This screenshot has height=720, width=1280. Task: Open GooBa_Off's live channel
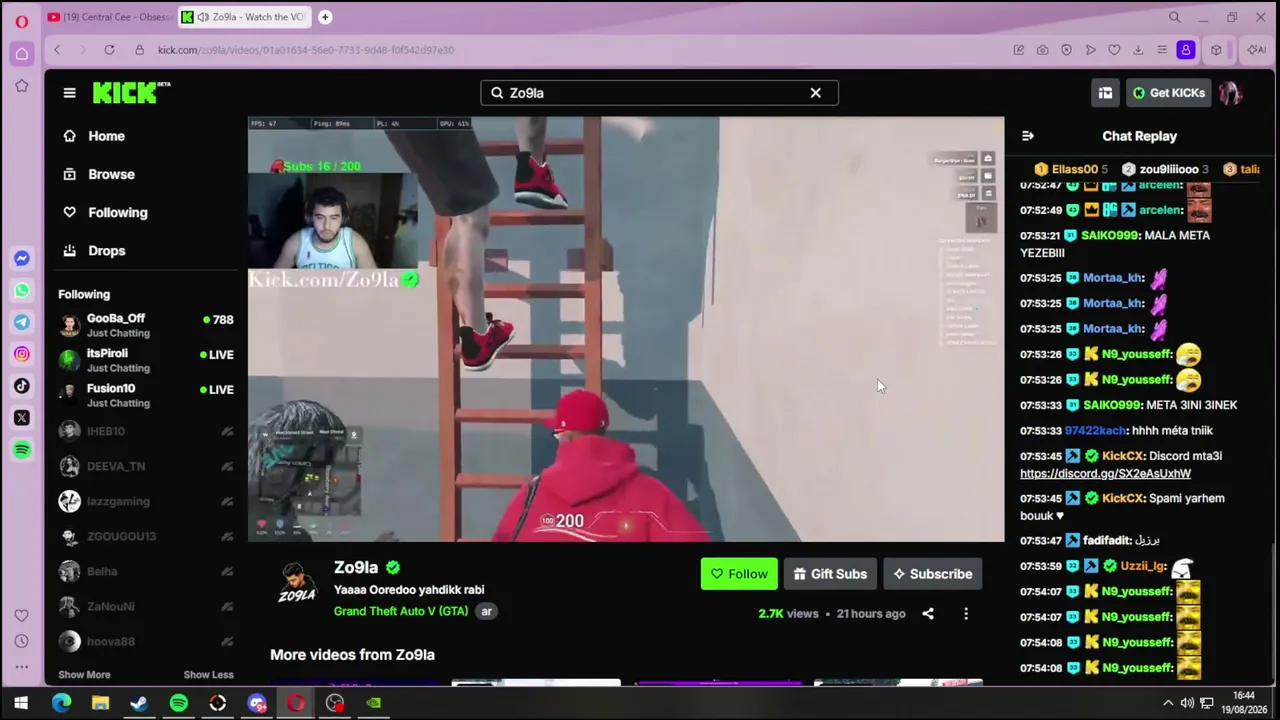146,325
